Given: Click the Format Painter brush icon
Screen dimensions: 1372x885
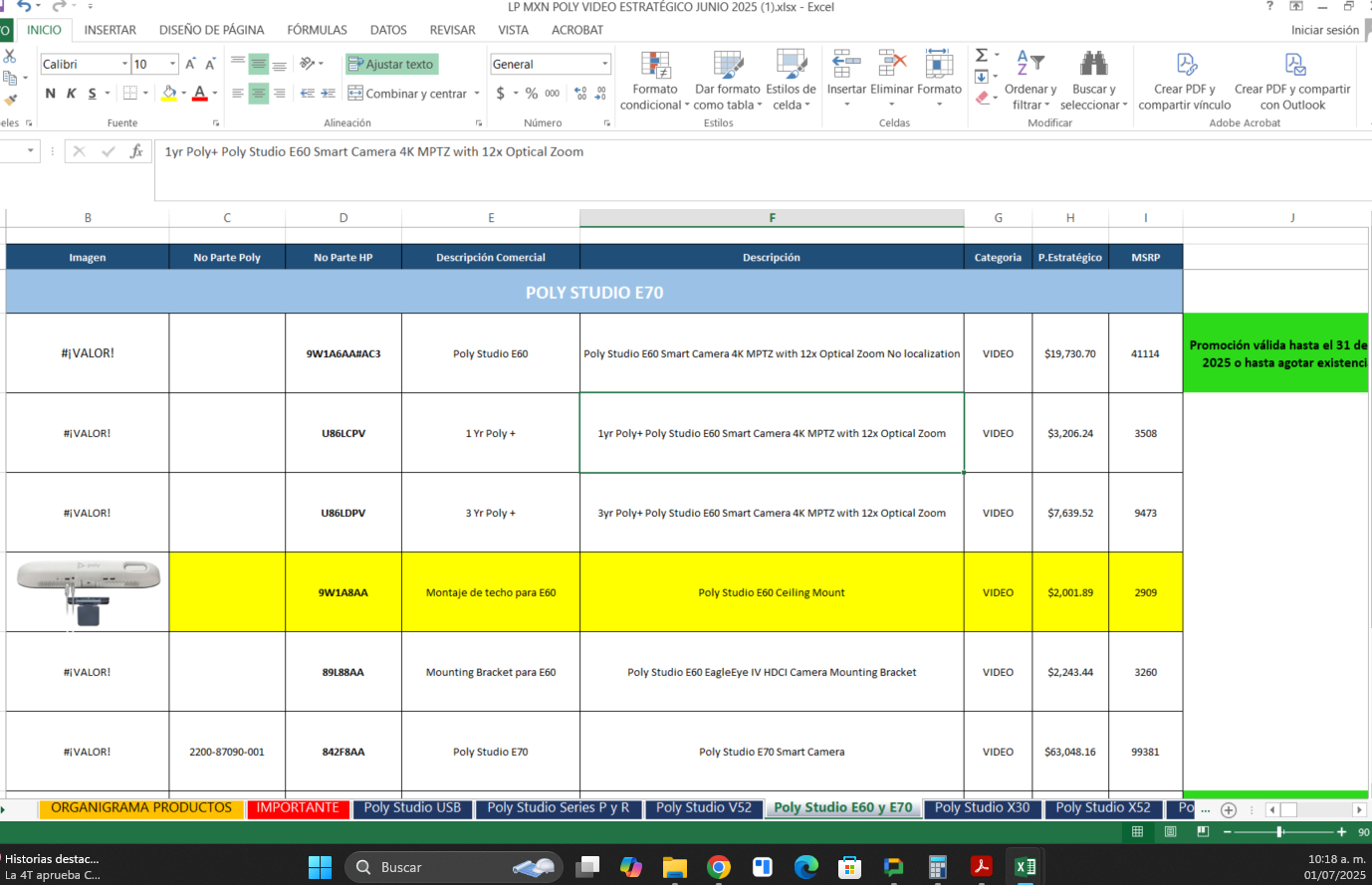Looking at the screenshot, I should coord(10,100).
